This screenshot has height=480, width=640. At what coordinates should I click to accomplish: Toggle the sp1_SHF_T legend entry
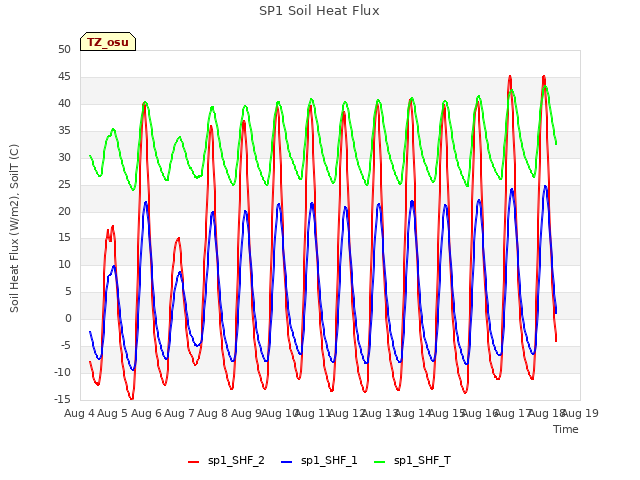click(412, 461)
